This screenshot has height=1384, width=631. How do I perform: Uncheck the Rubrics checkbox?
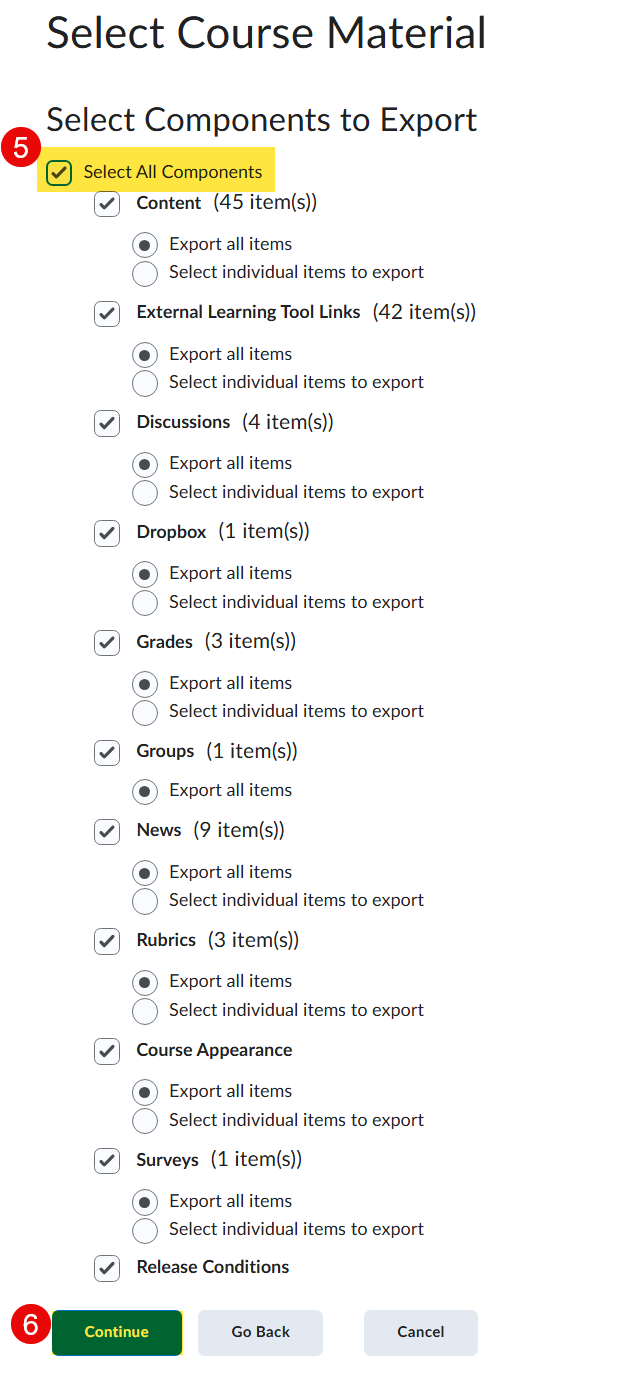point(107,941)
